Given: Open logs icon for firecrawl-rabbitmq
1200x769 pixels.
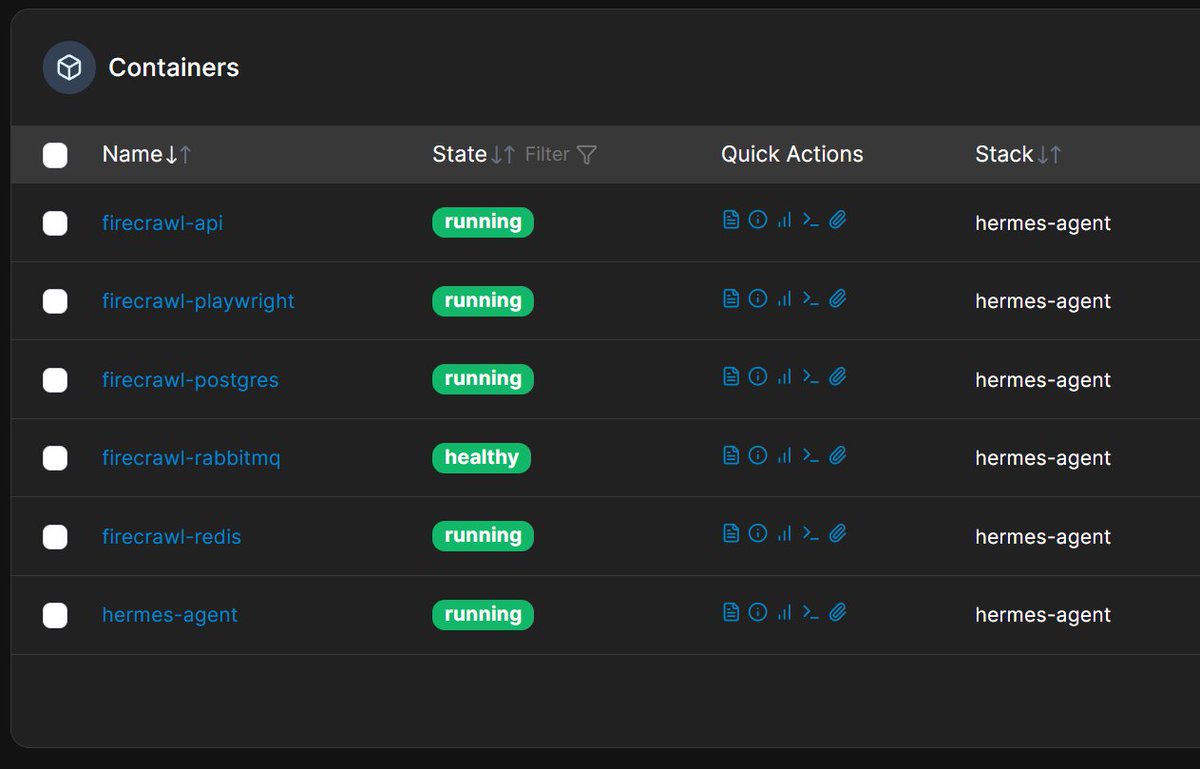Looking at the screenshot, I should pos(731,455).
